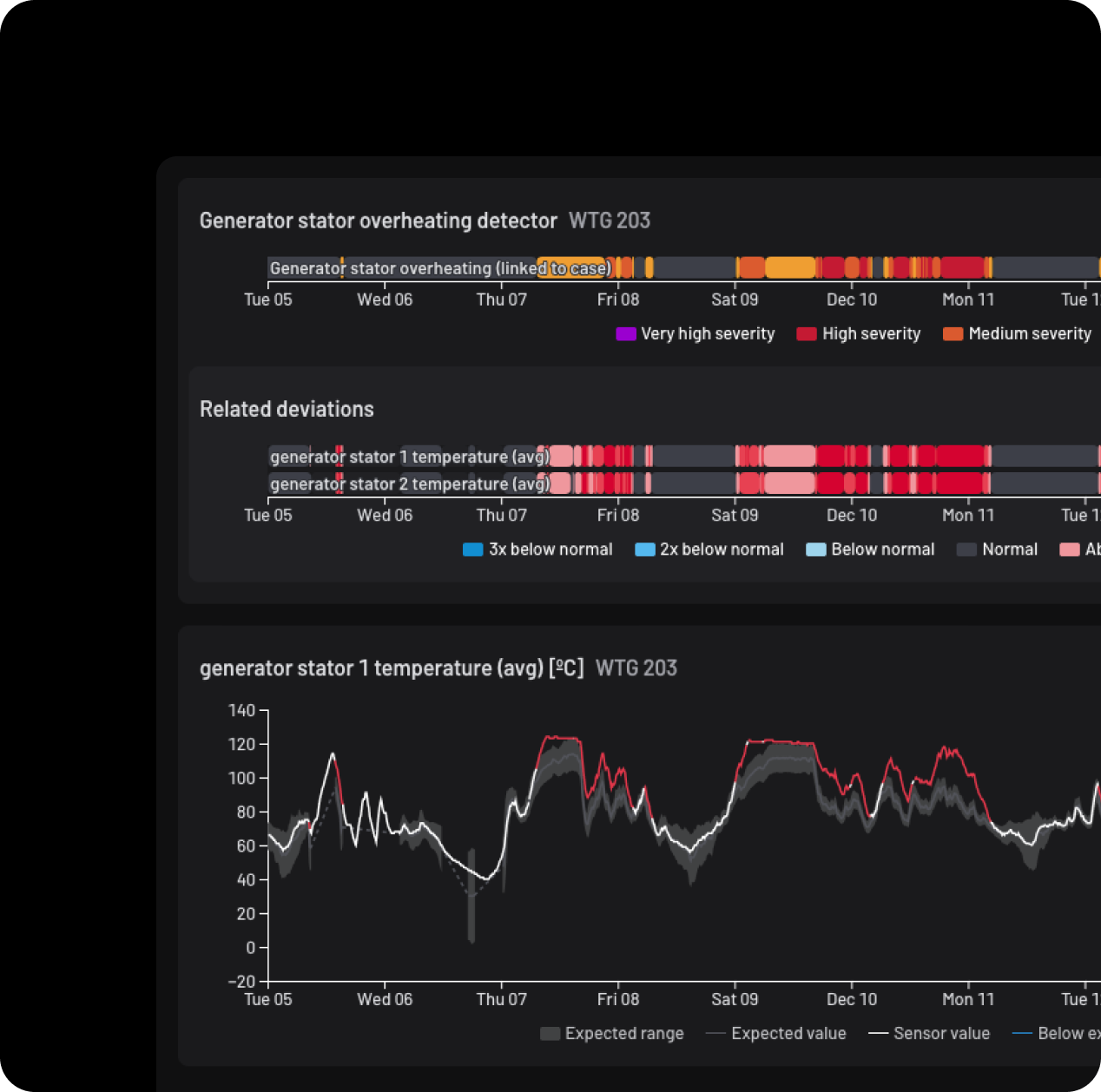Click the High severity red legend swatch
This screenshot has width=1101, height=1092.
point(807,334)
